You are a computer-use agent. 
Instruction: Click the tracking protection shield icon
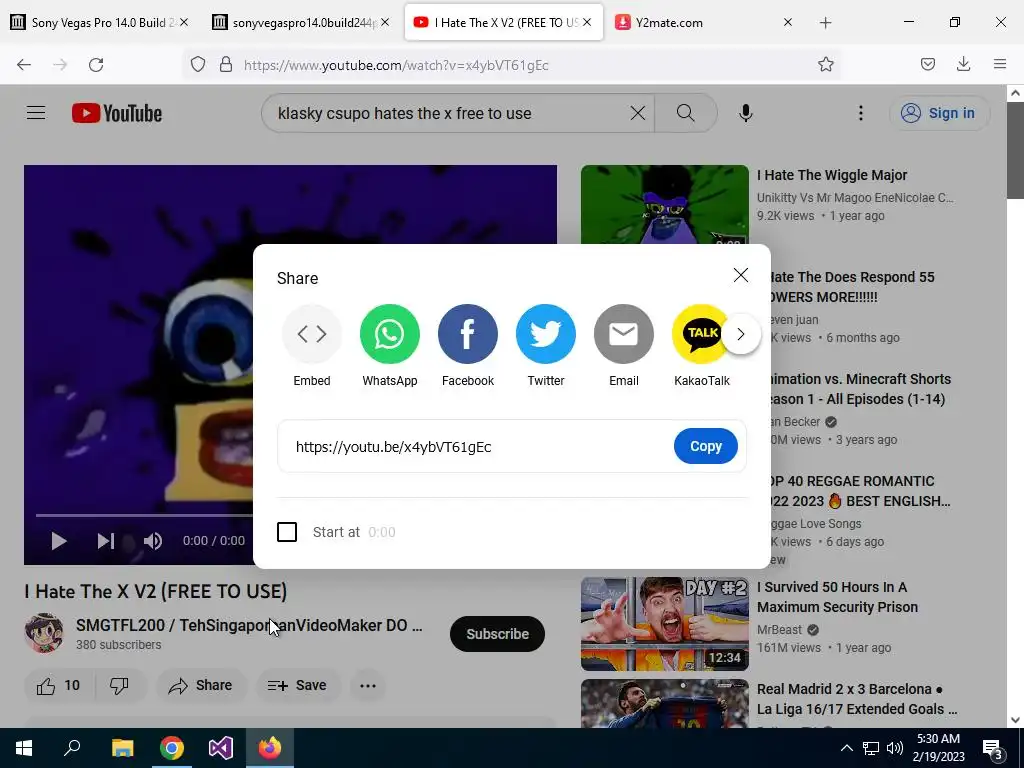(198, 65)
